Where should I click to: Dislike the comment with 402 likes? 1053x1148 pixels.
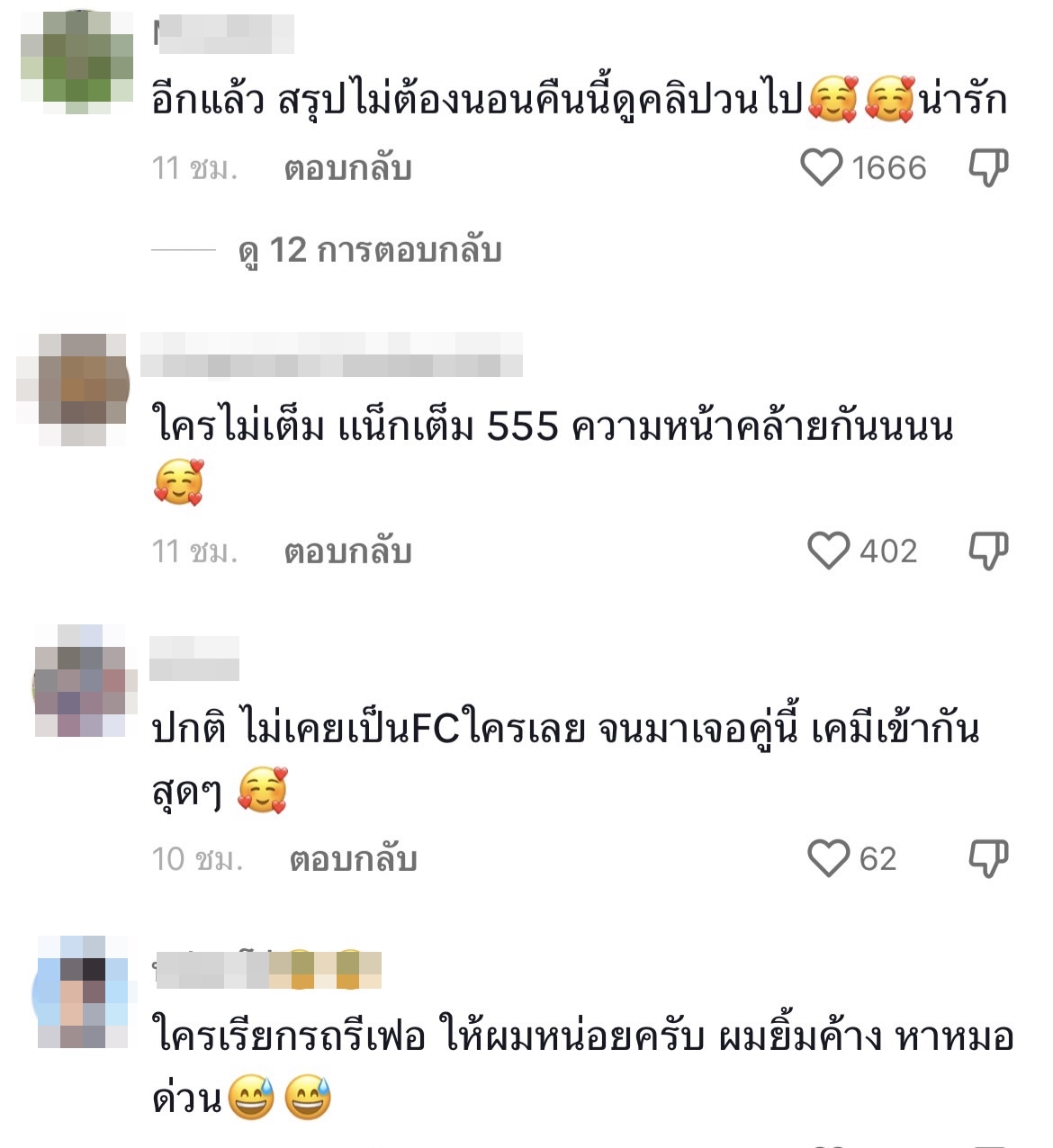point(988,551)
